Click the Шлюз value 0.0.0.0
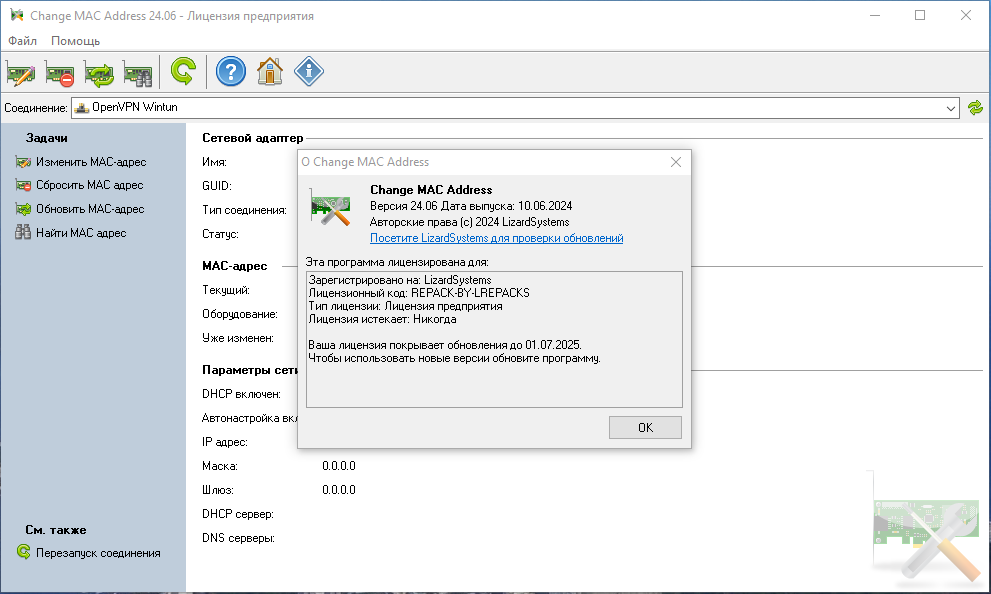Screen dimensions: 991x594 pyautogui.click(x=339, y=490)
